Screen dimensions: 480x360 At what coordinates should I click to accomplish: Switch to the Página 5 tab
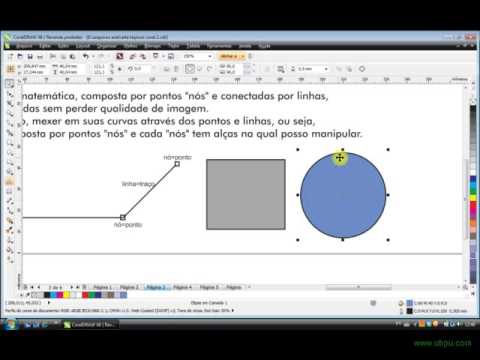tap(209, 287)
